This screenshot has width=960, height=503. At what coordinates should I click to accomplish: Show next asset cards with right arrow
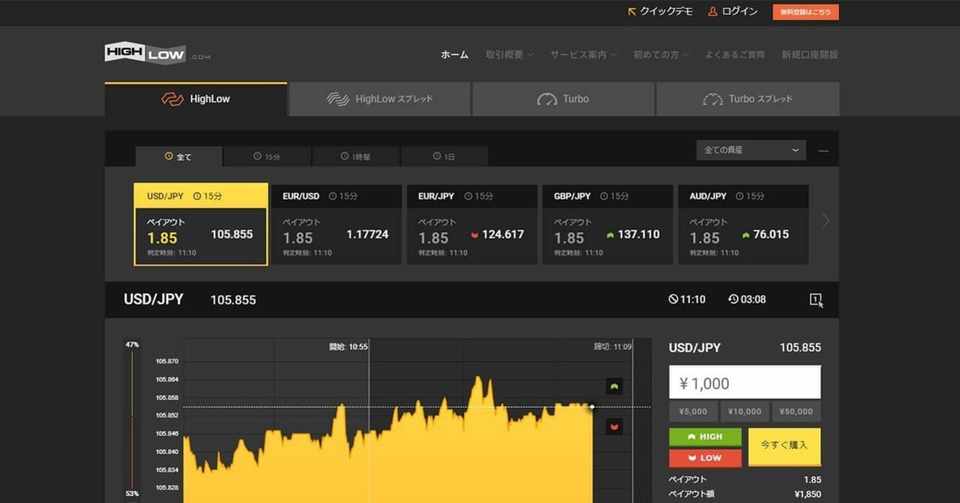point(825,221)
